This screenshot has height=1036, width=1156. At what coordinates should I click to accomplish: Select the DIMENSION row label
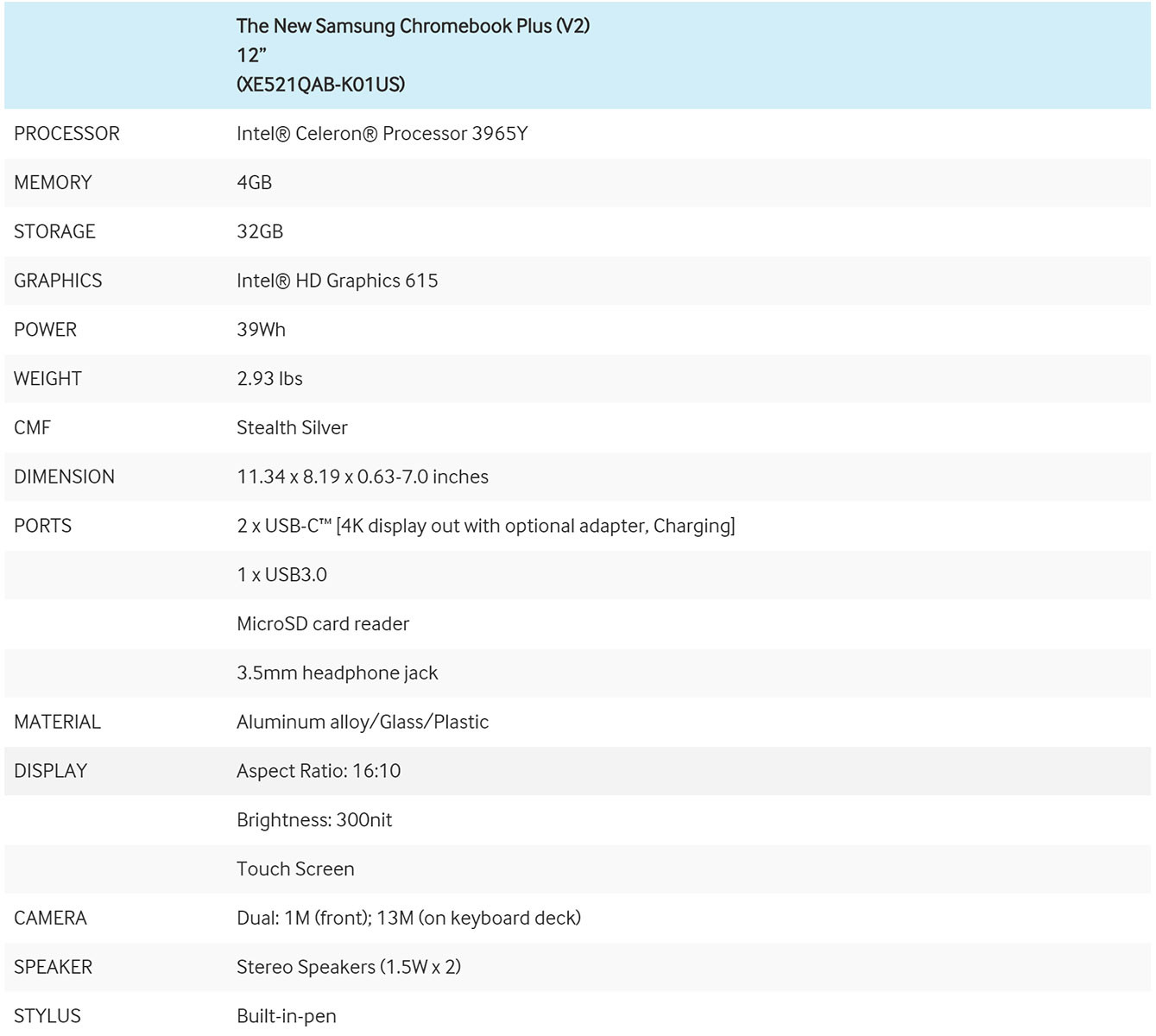coord(64,477)
